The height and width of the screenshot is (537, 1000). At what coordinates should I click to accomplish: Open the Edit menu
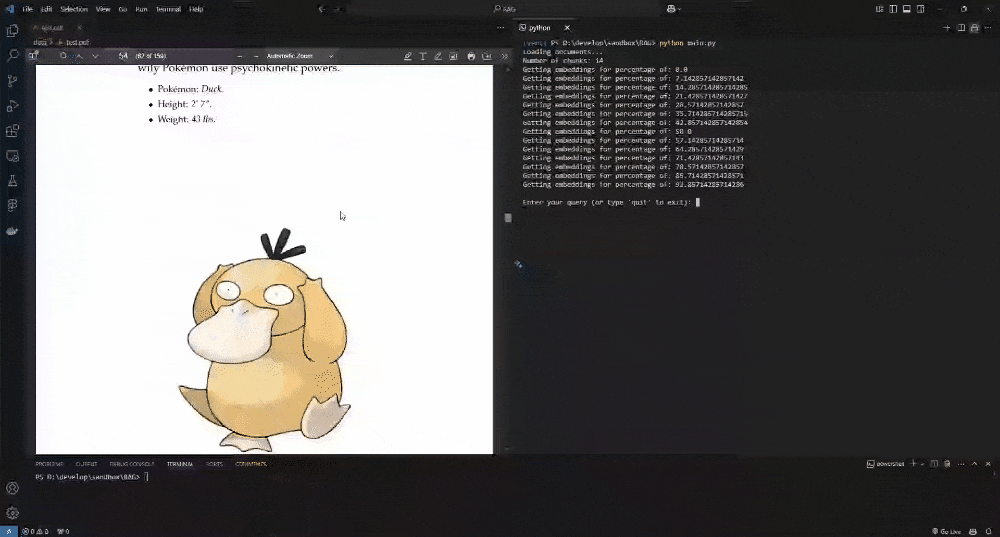(x=47, y=9)
